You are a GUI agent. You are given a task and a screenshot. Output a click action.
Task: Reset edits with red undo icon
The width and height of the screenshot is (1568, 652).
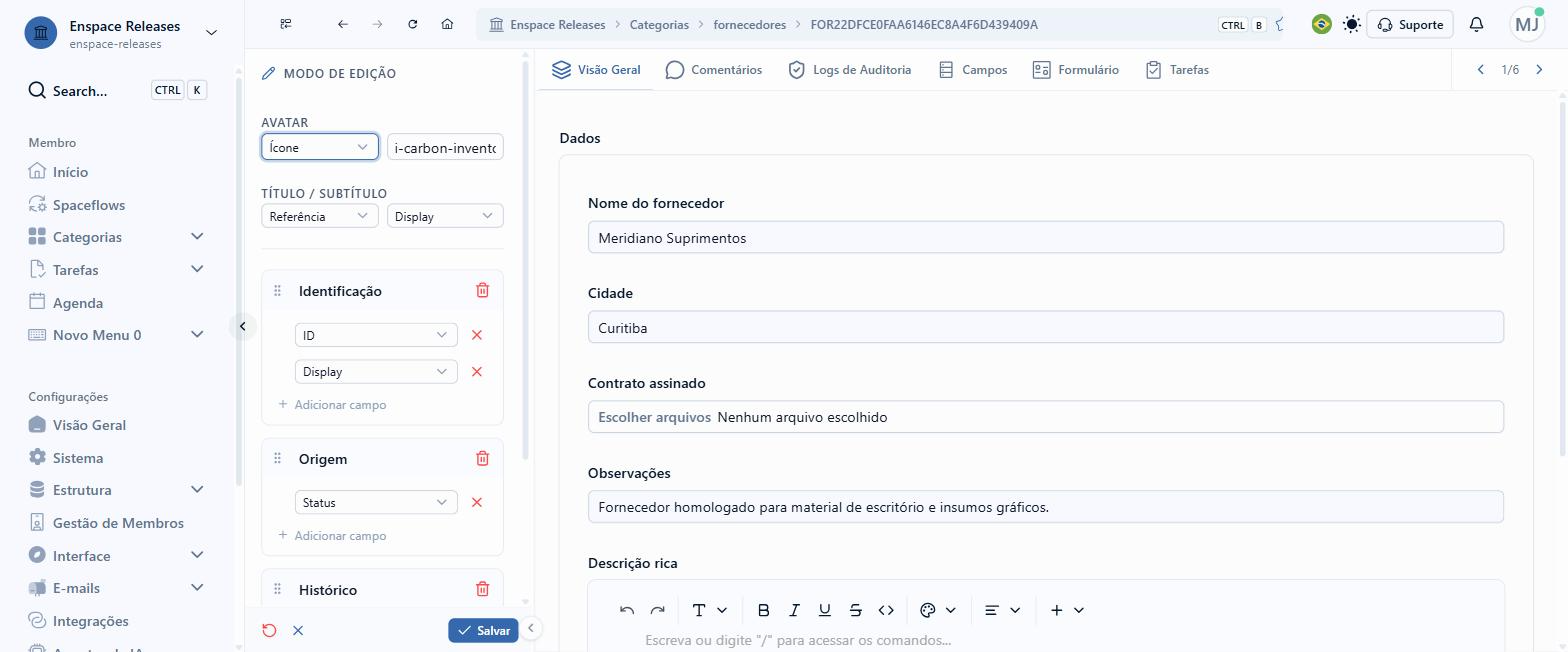tap(269, 630)
